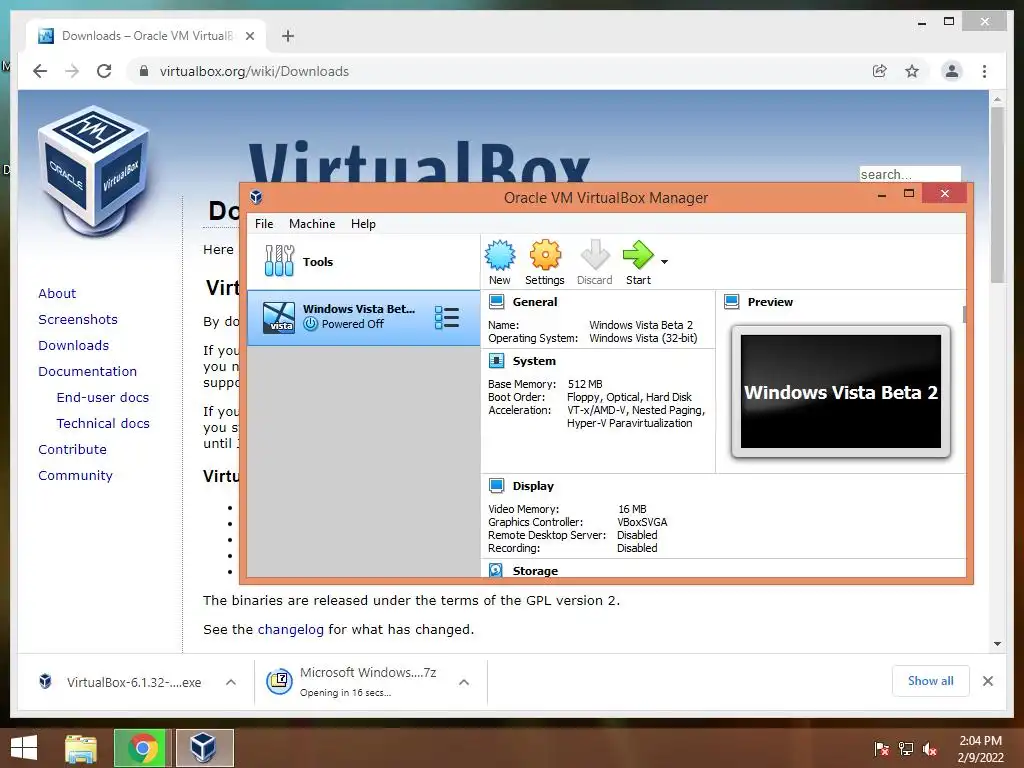Click the VirtualBox cube logo on the webpage
This screenshot has width=1024, height=768.
click(94, 170)
